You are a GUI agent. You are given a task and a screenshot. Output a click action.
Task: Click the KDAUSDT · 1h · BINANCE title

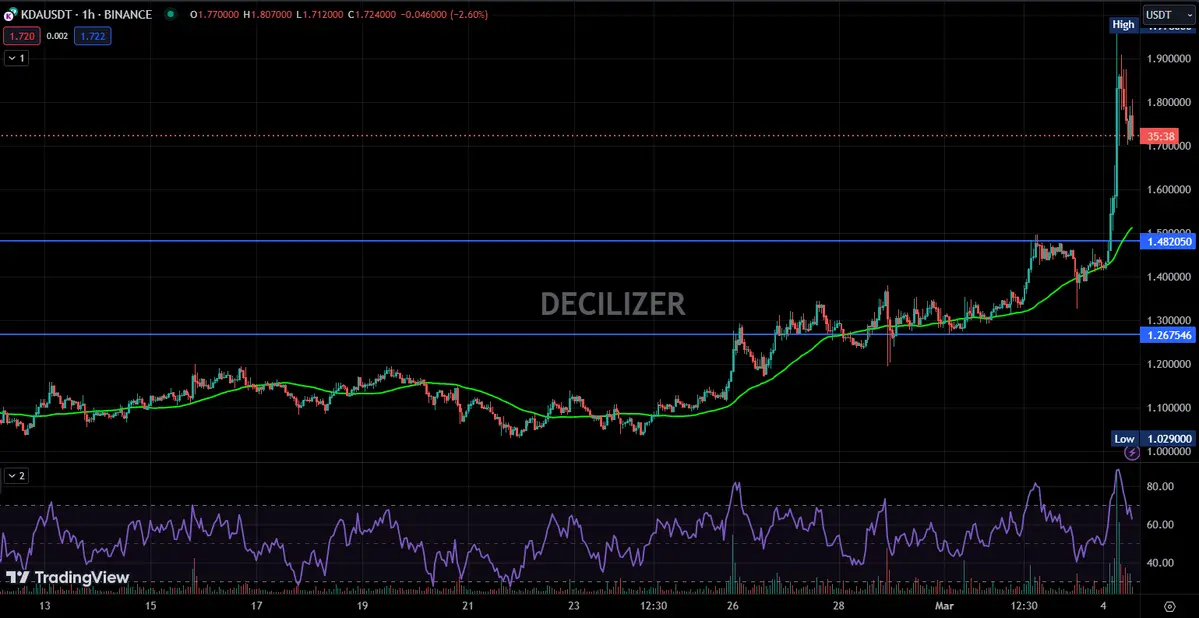pos(86,15)
